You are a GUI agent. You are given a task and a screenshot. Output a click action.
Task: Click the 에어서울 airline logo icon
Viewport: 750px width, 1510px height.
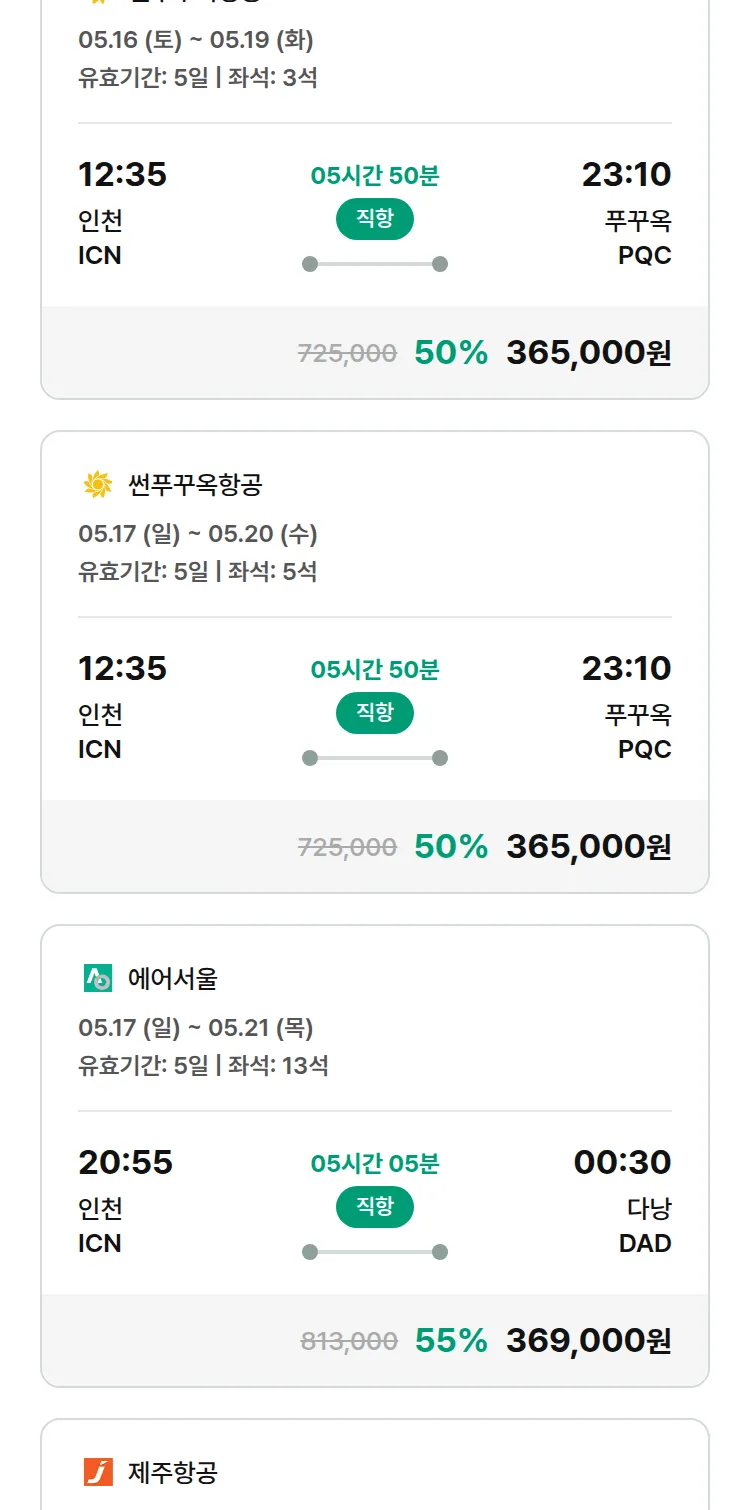[x=98, y=979]
